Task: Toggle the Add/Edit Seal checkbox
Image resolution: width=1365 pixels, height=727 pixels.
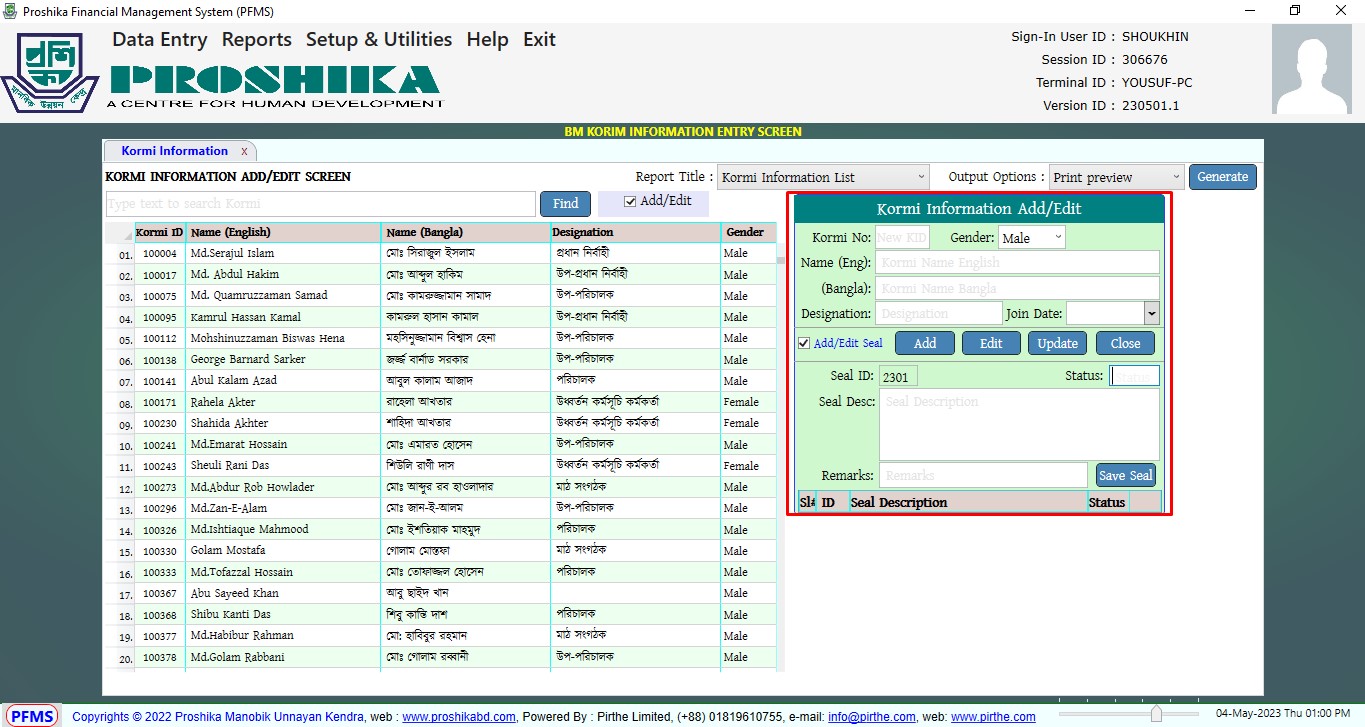Action: point(804,343)
